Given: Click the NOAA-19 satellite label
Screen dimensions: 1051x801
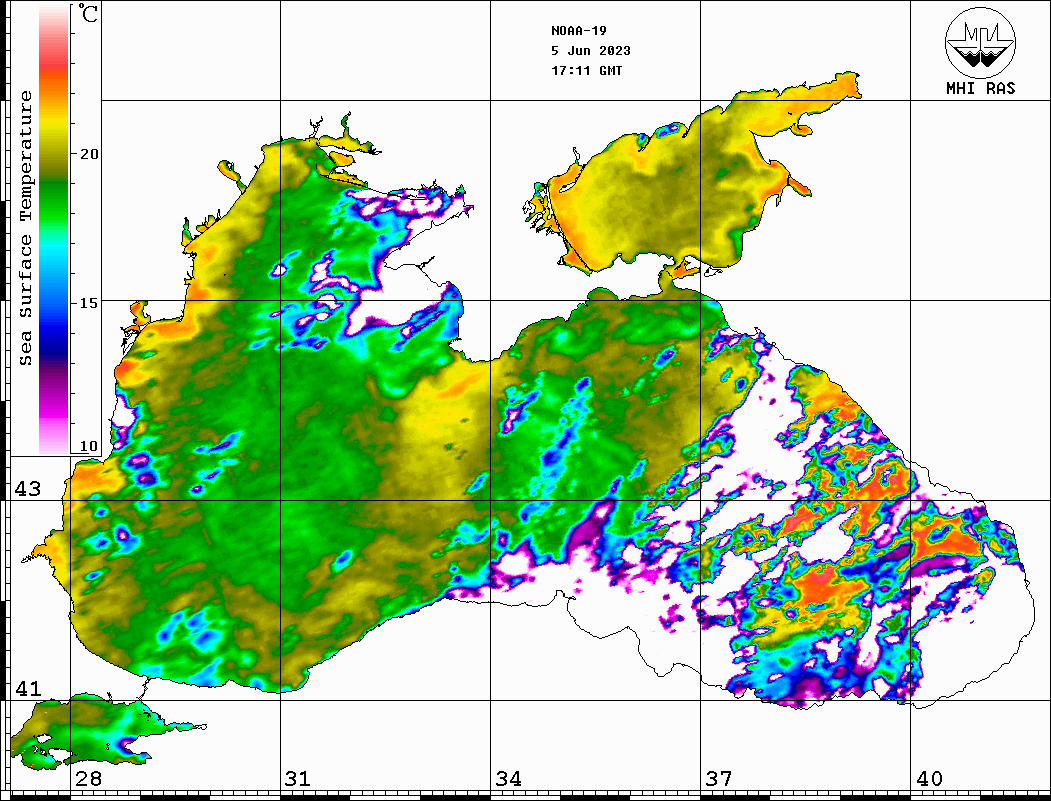Looking at the screenshot, I should click(579, 31).
